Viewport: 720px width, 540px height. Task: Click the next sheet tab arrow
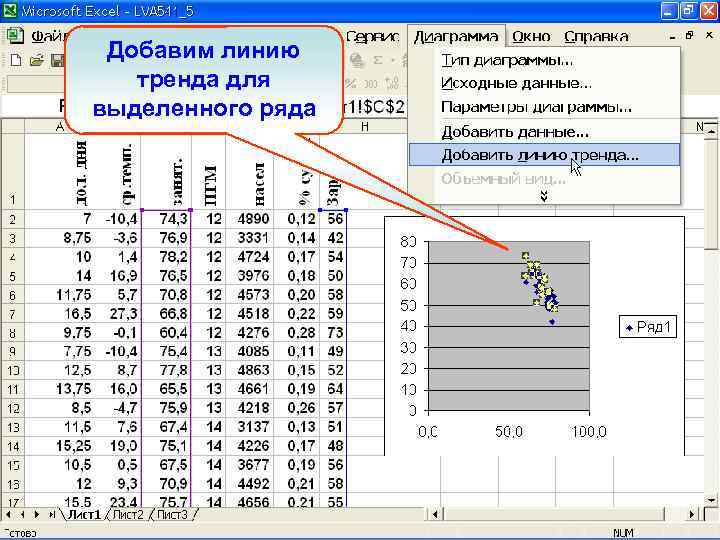tap(37, 515)
